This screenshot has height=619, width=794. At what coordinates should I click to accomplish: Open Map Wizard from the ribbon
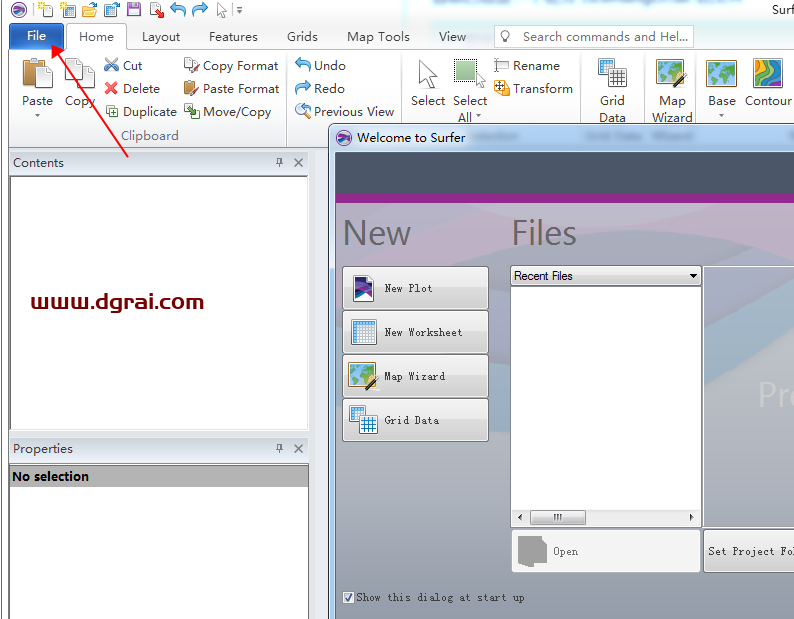pyautogui.click(x=672, y=90)
